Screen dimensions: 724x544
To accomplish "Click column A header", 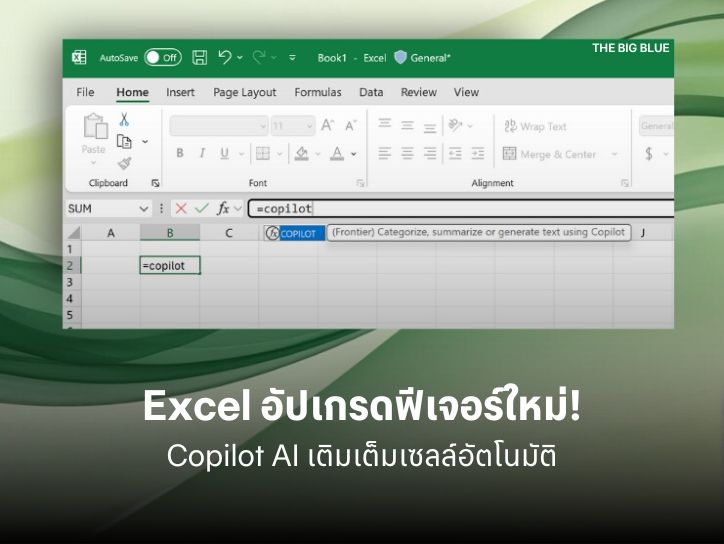I will point(111,233).
